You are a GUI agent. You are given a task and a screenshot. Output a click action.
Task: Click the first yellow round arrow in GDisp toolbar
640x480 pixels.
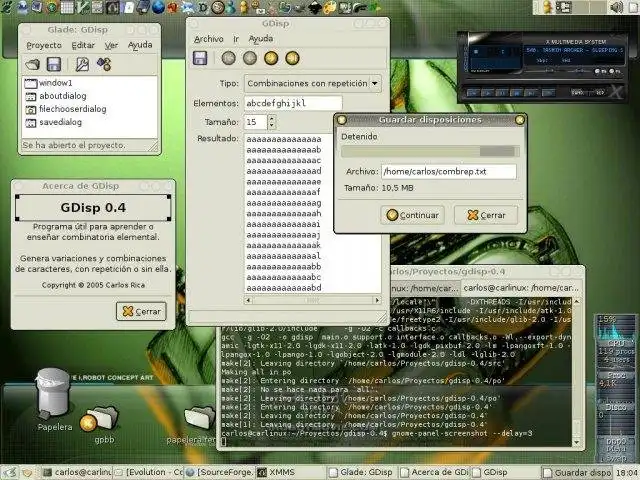271,58
